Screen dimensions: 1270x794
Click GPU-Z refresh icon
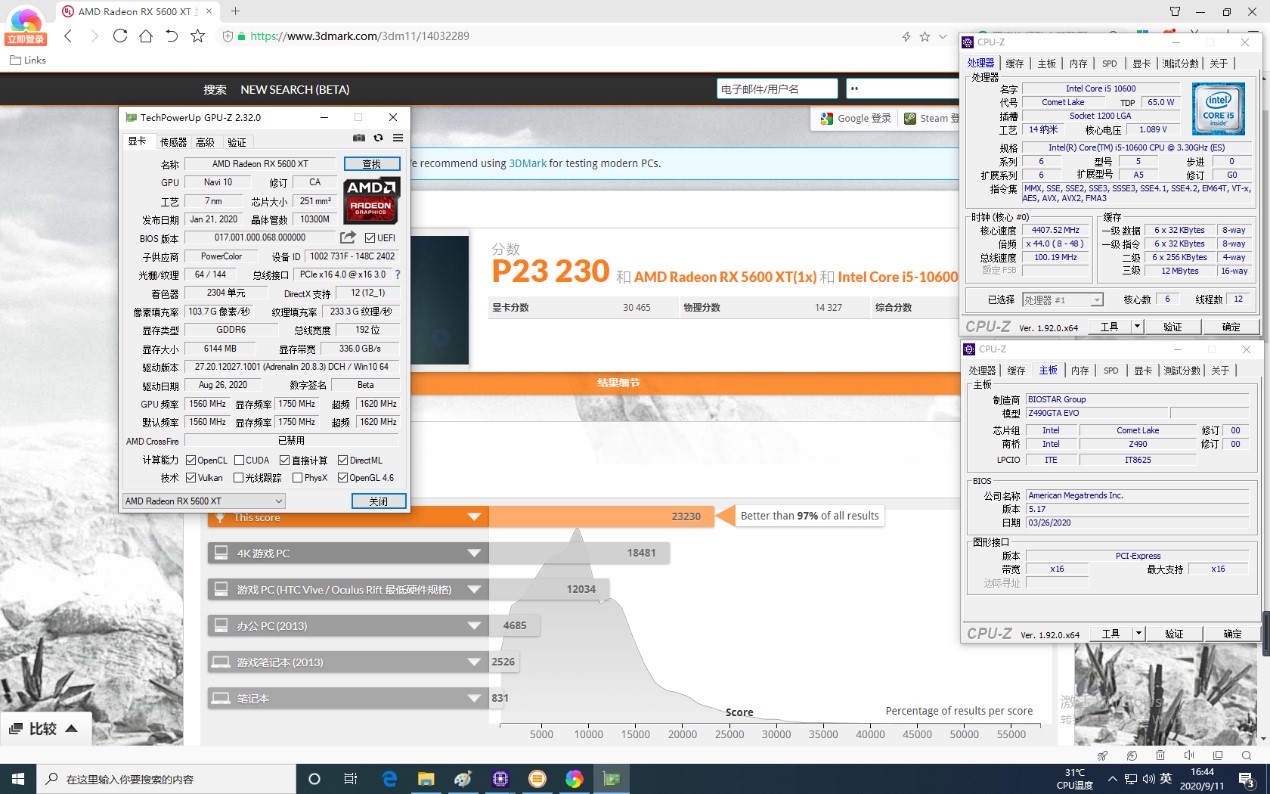click(x=378, y=138)
